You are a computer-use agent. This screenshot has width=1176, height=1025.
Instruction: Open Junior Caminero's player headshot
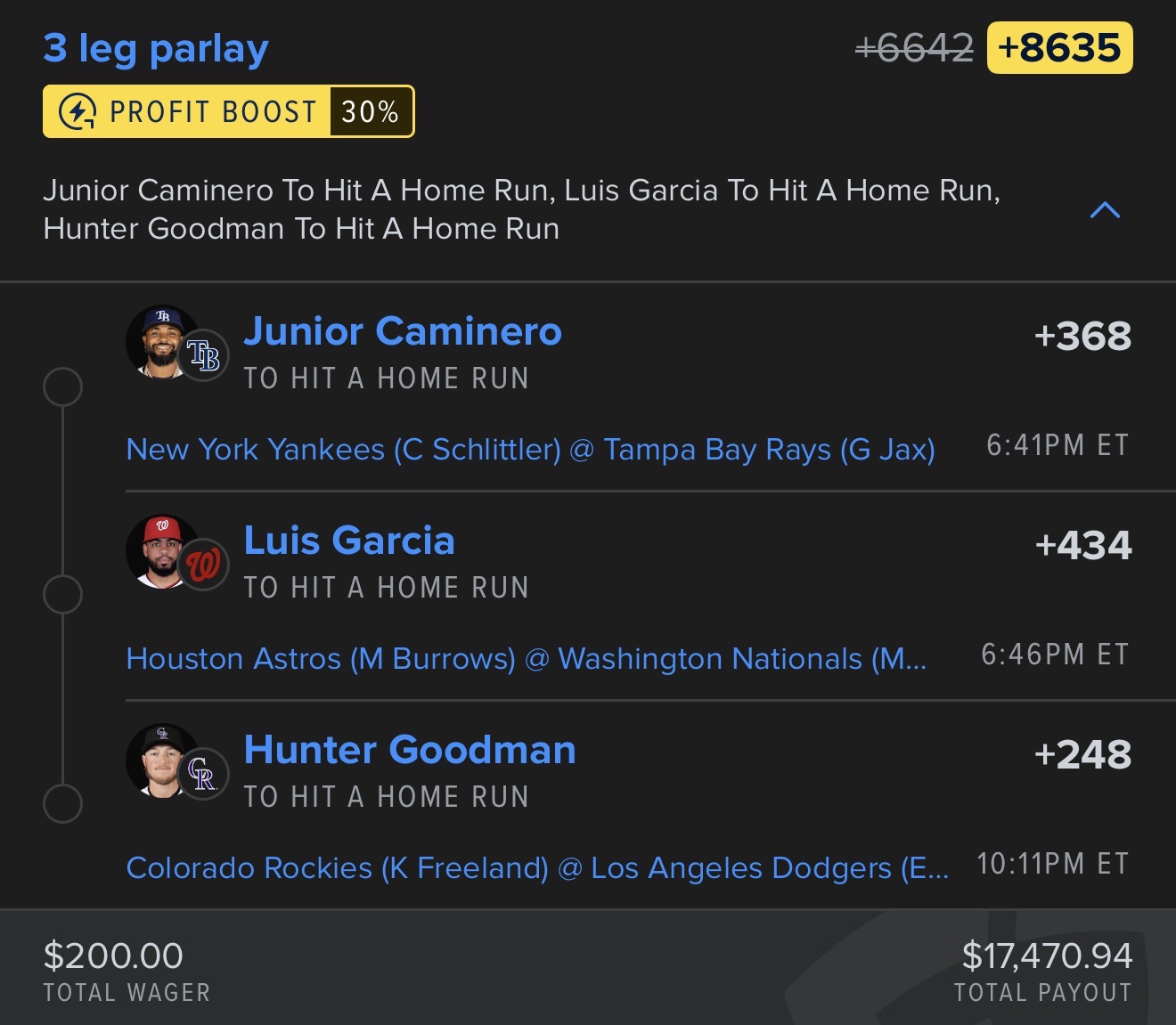click(163, 343)
